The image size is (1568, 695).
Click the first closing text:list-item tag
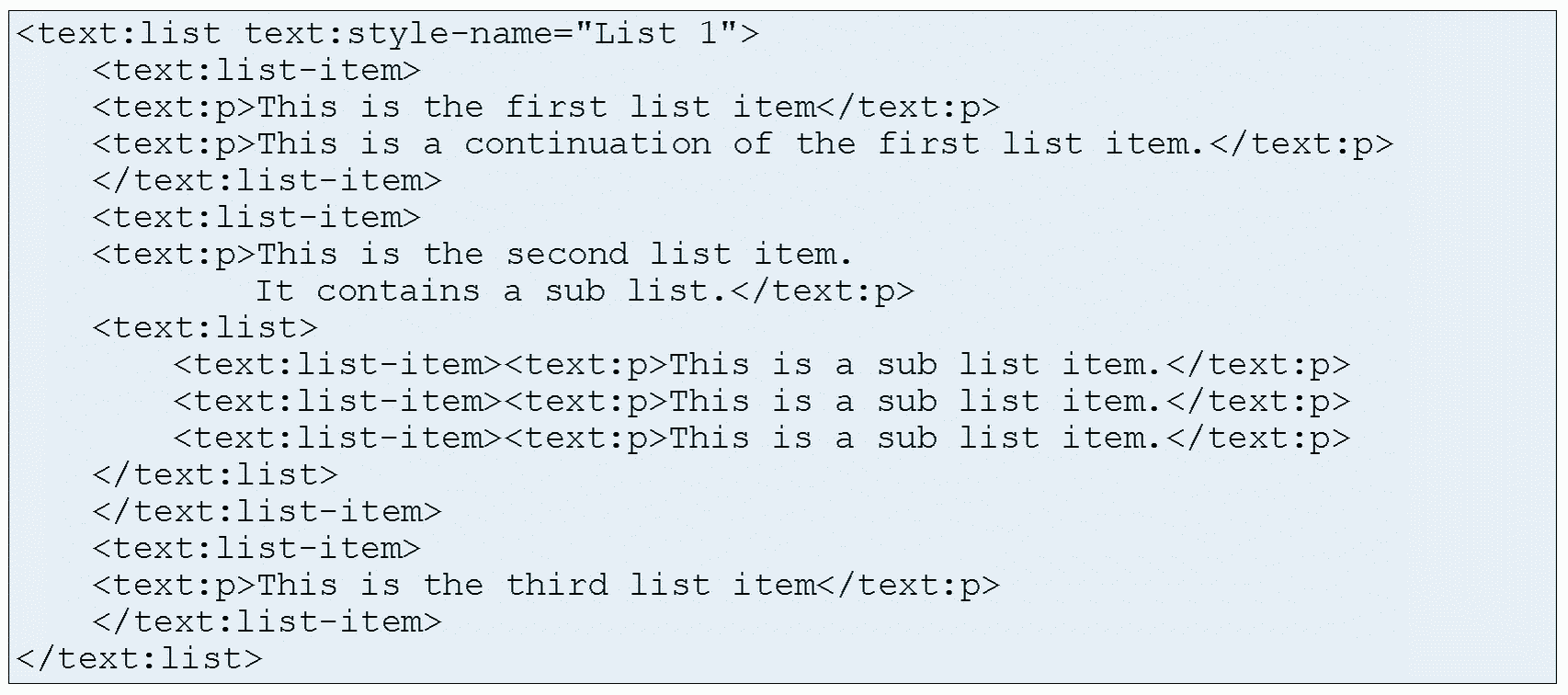pyautogui.click(x=267, y=181)
